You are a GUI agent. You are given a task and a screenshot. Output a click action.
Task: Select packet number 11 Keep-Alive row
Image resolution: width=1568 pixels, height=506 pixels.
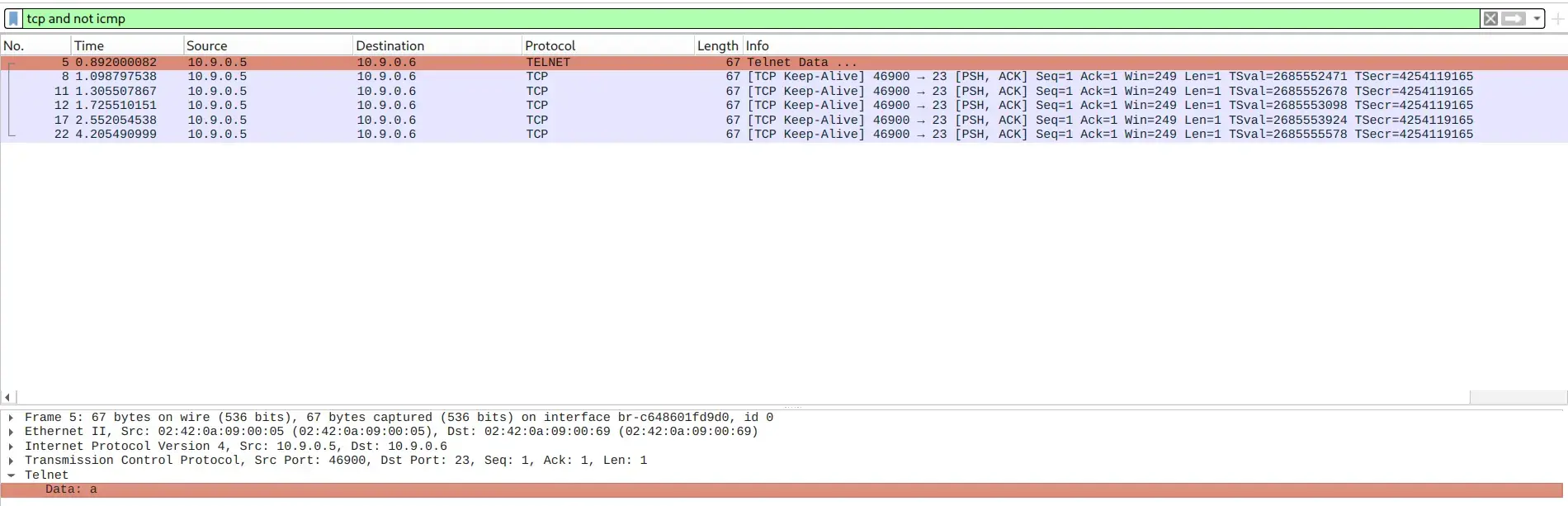784,91
